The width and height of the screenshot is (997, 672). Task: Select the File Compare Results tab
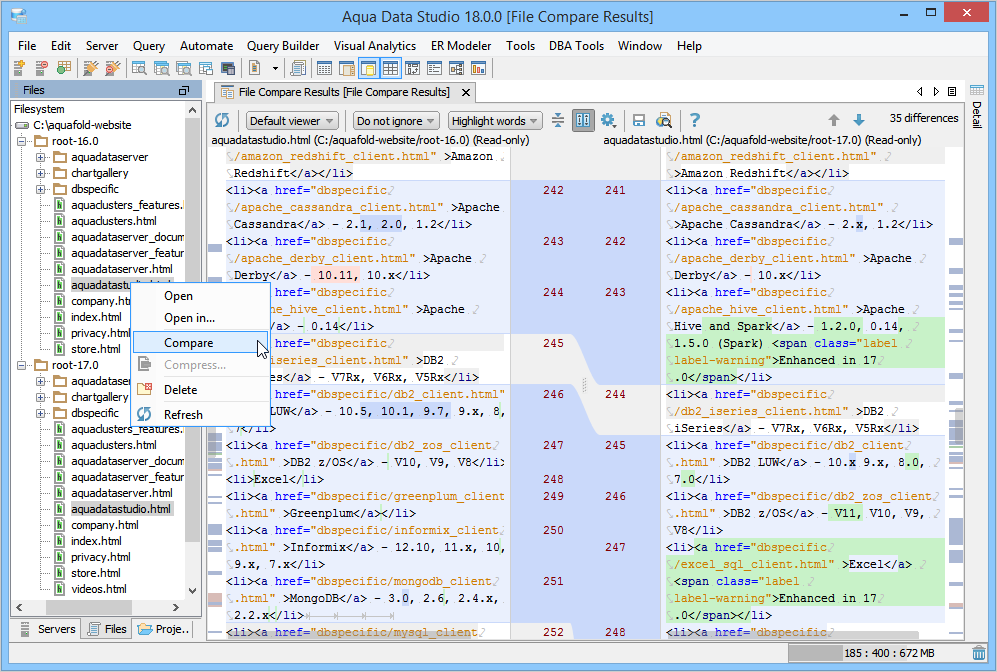(x=343, y=92)
